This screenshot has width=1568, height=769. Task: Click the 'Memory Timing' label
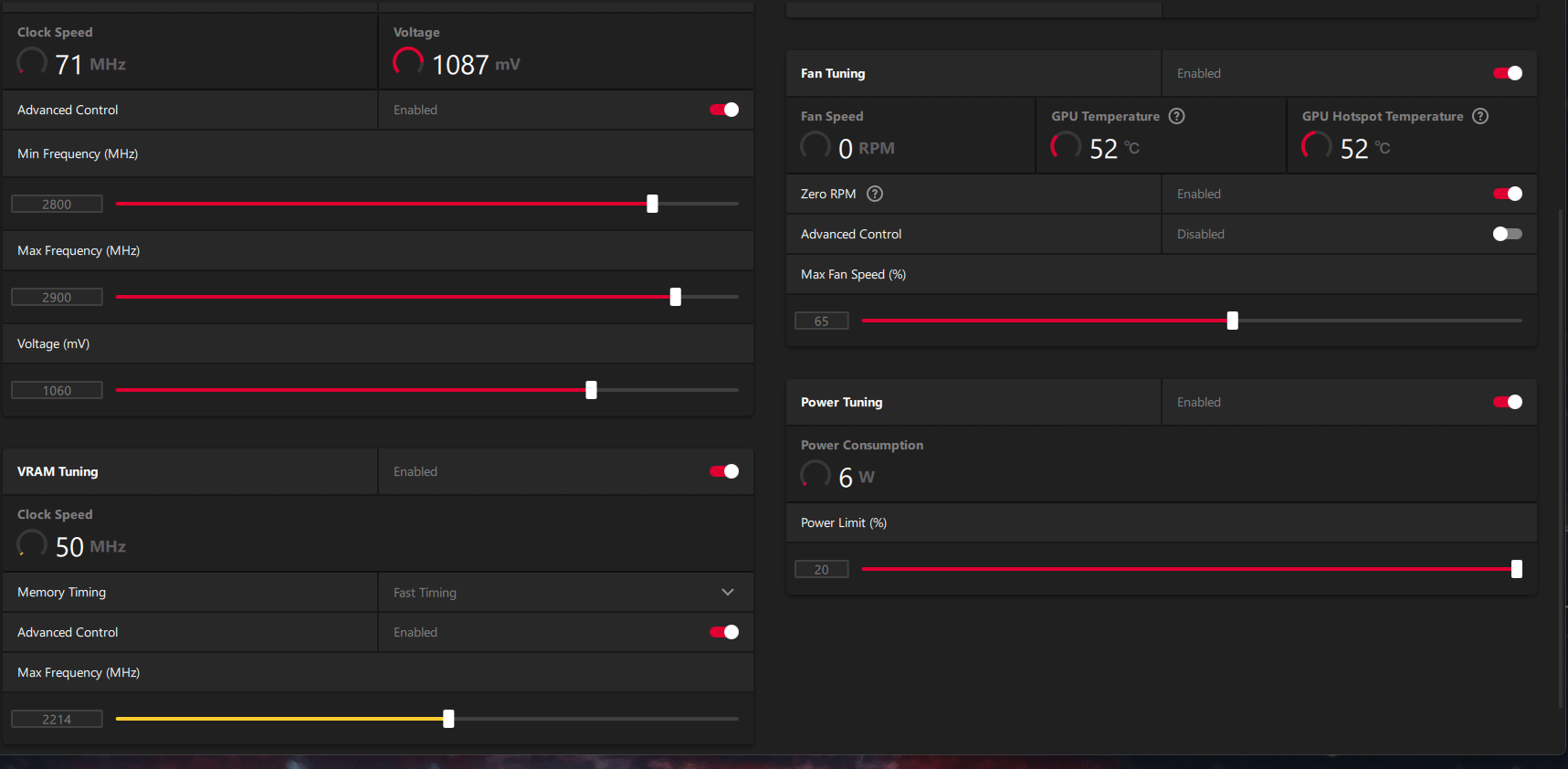61,592
